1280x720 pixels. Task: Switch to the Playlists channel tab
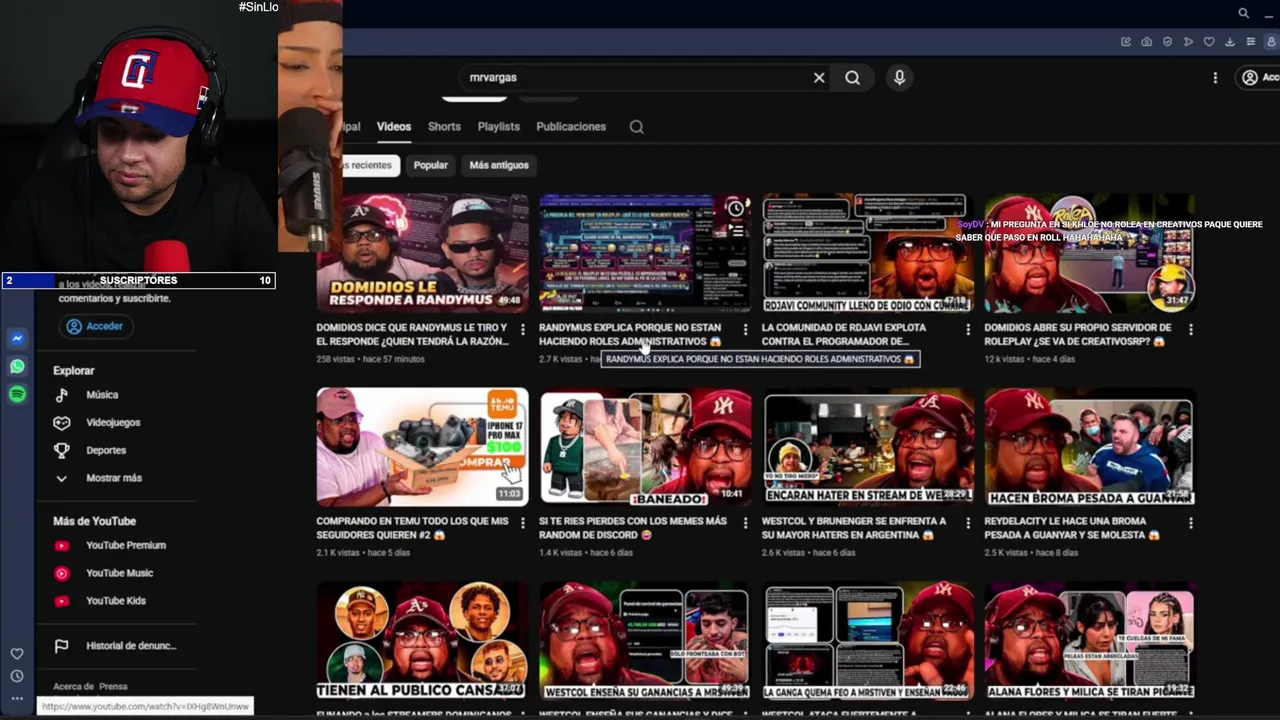click(498, 127)
